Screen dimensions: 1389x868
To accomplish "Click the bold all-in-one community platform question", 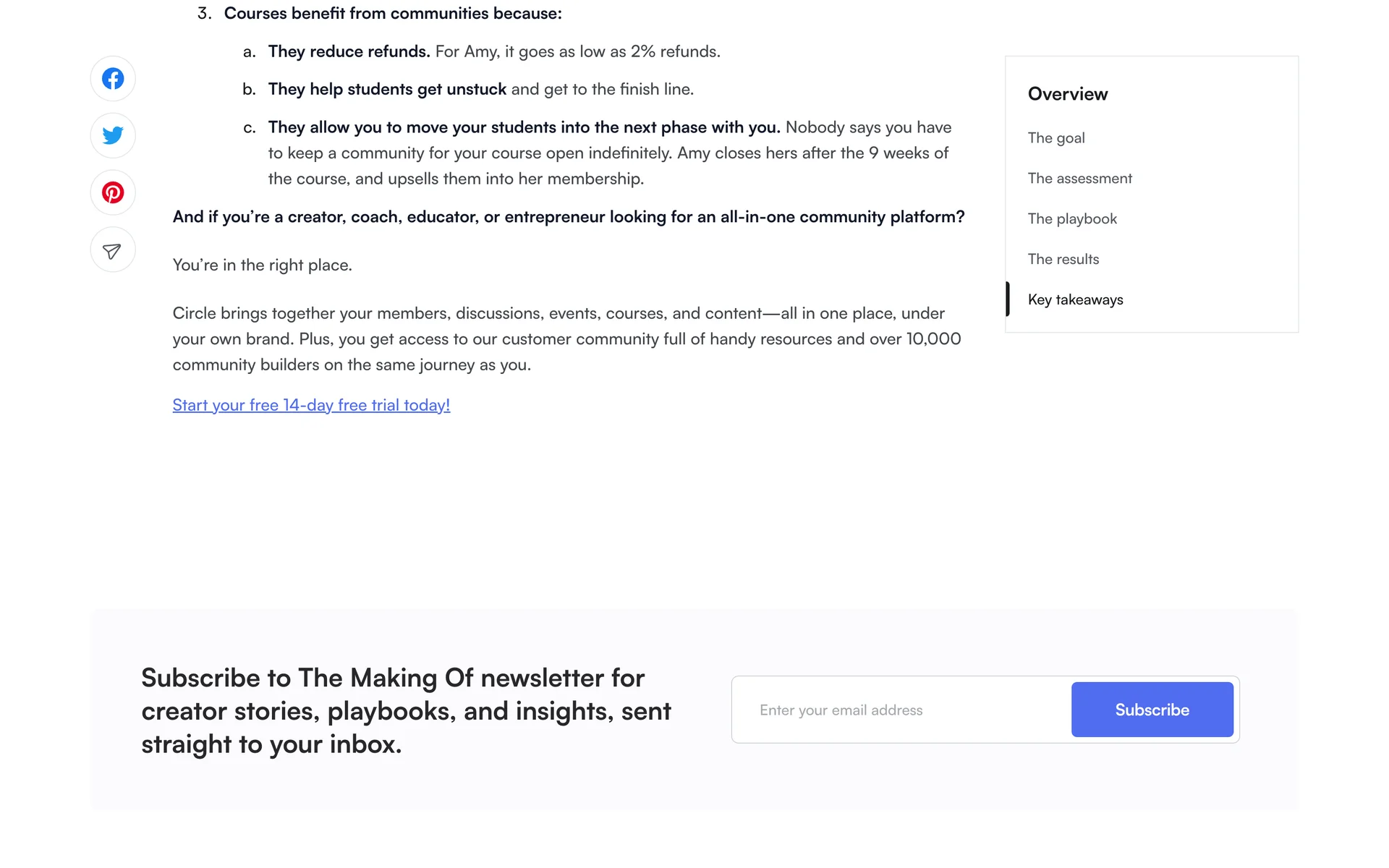I will pyautogui.click(x=568, y=217).
